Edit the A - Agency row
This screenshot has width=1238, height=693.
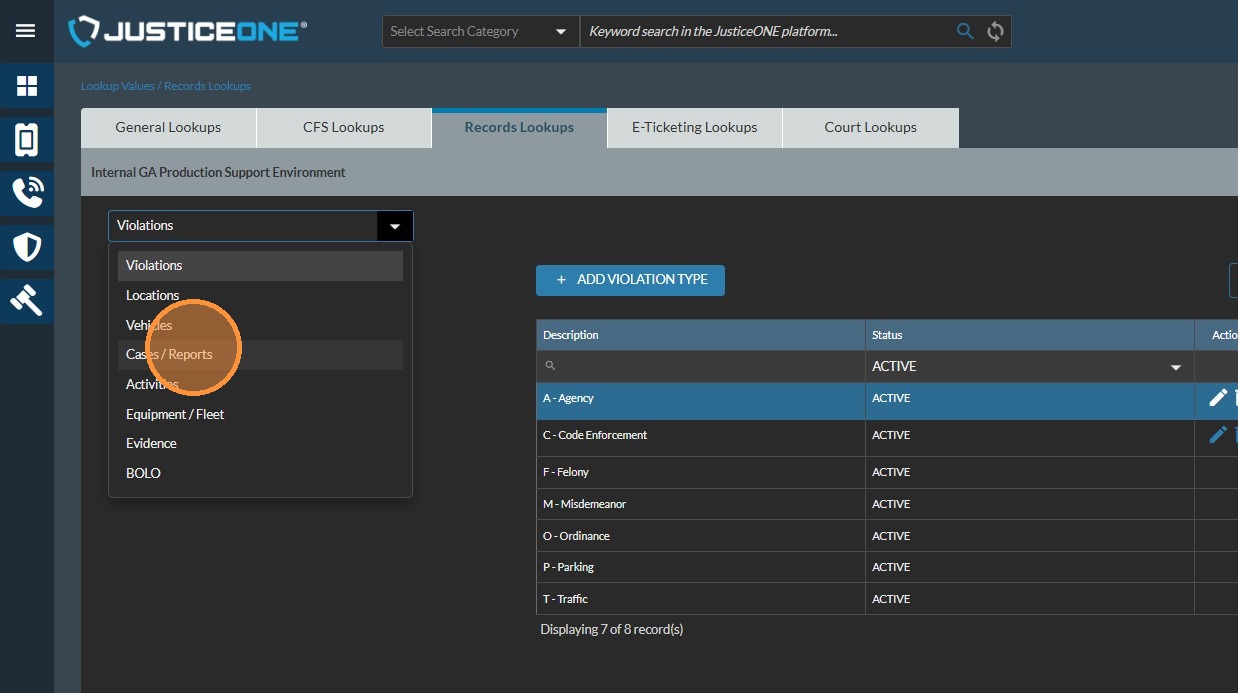tap(1217, 398)
